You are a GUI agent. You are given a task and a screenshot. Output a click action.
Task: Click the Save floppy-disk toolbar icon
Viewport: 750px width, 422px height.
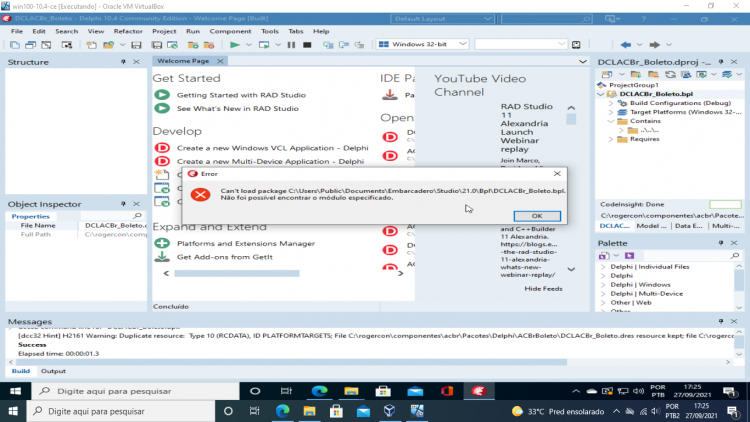[x=136, y=44]
